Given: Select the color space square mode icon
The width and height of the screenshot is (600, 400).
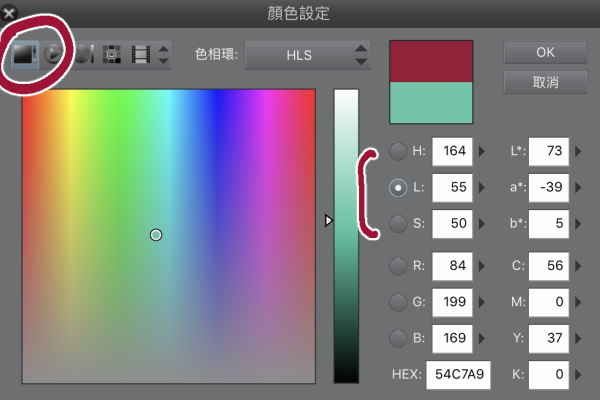Looking at the screenshot, I should click(x=25, y=54).
